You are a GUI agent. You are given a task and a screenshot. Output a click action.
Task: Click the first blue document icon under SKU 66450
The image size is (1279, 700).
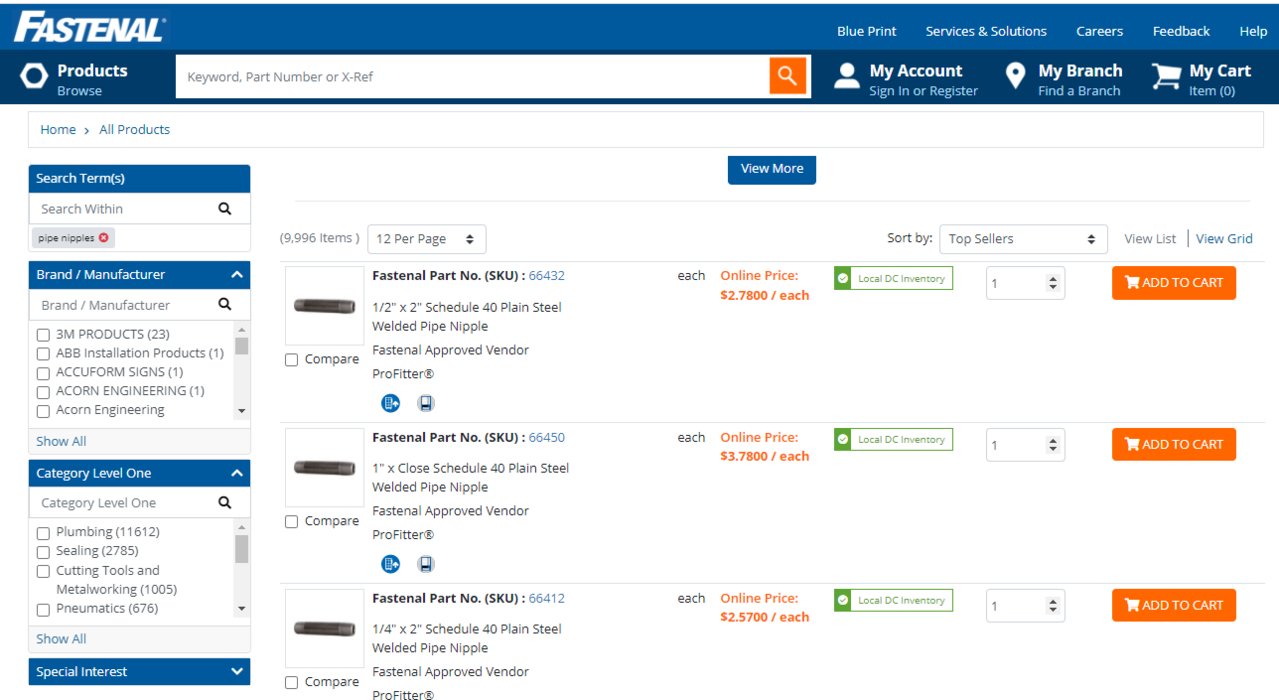tap(391, 564)
